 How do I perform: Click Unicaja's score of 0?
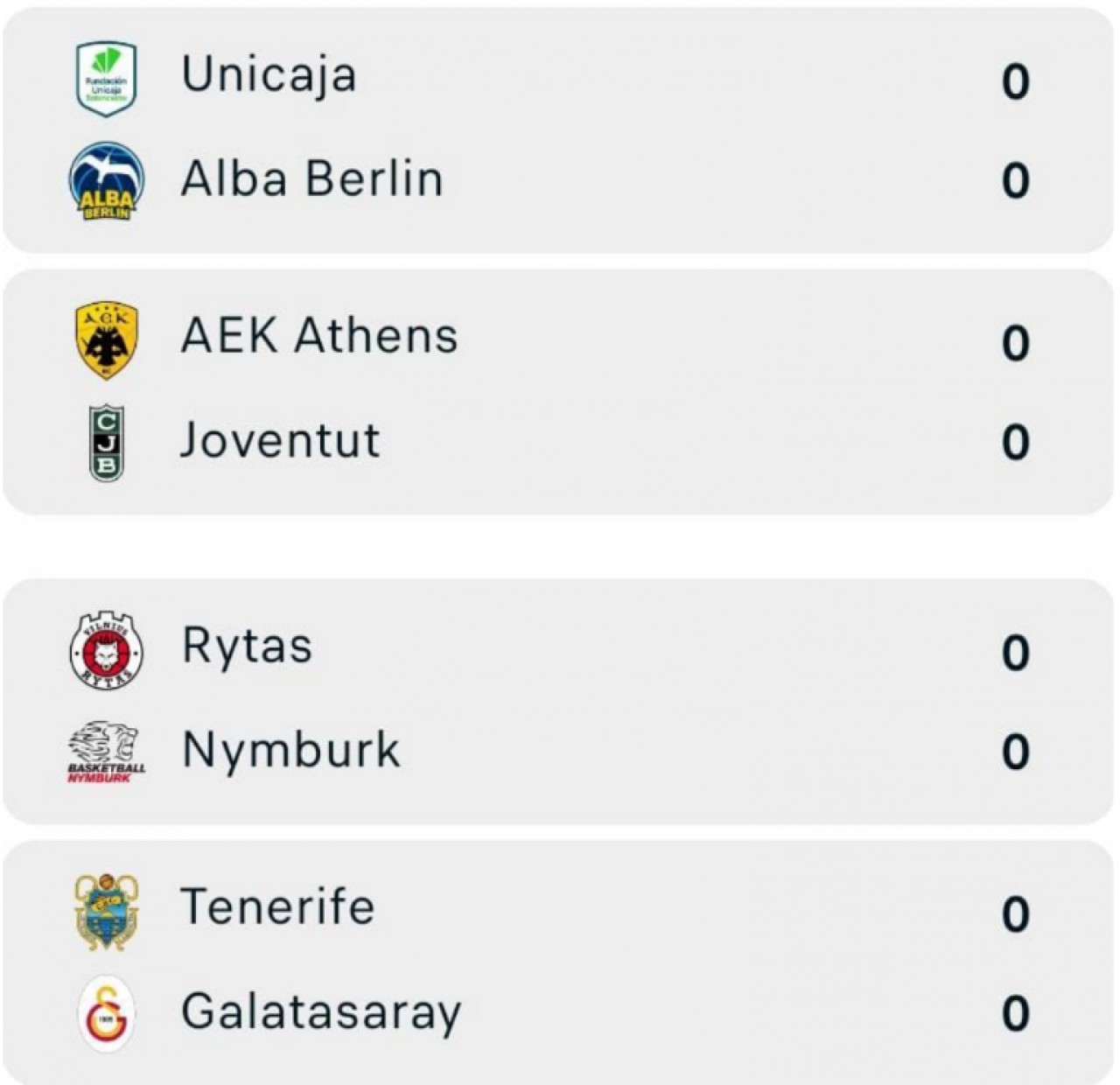[x=1015, y=82]
